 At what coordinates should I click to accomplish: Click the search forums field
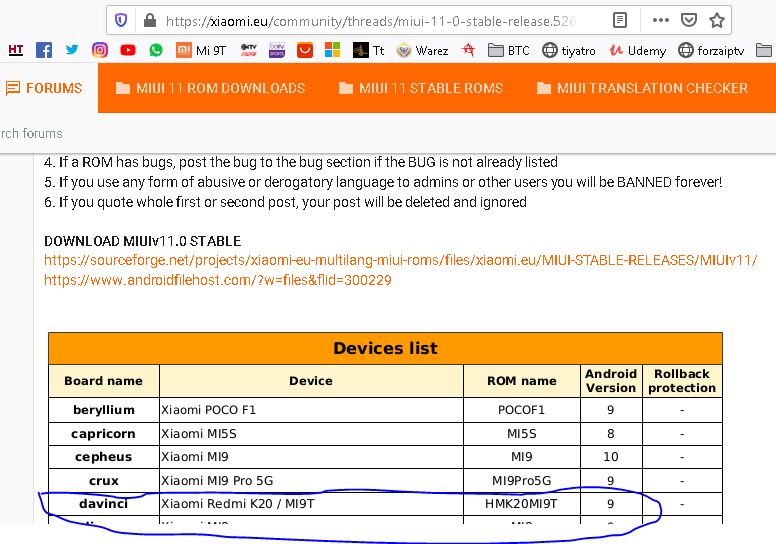(32, 134)
